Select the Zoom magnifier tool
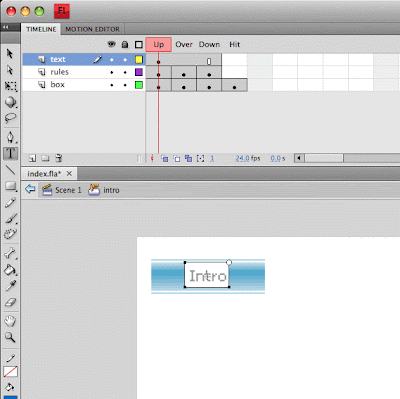Viewport: 400px width, 399px height. click(x=11, y=337)
